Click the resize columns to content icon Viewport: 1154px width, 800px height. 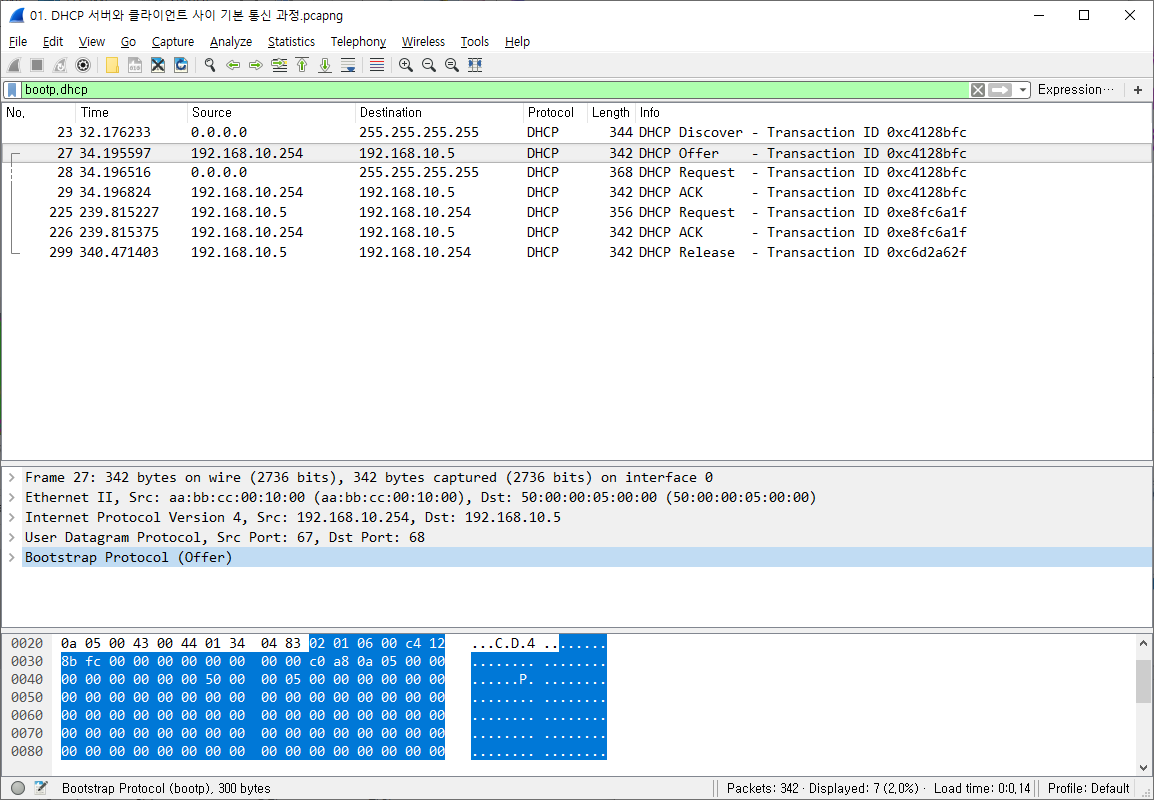475,66
